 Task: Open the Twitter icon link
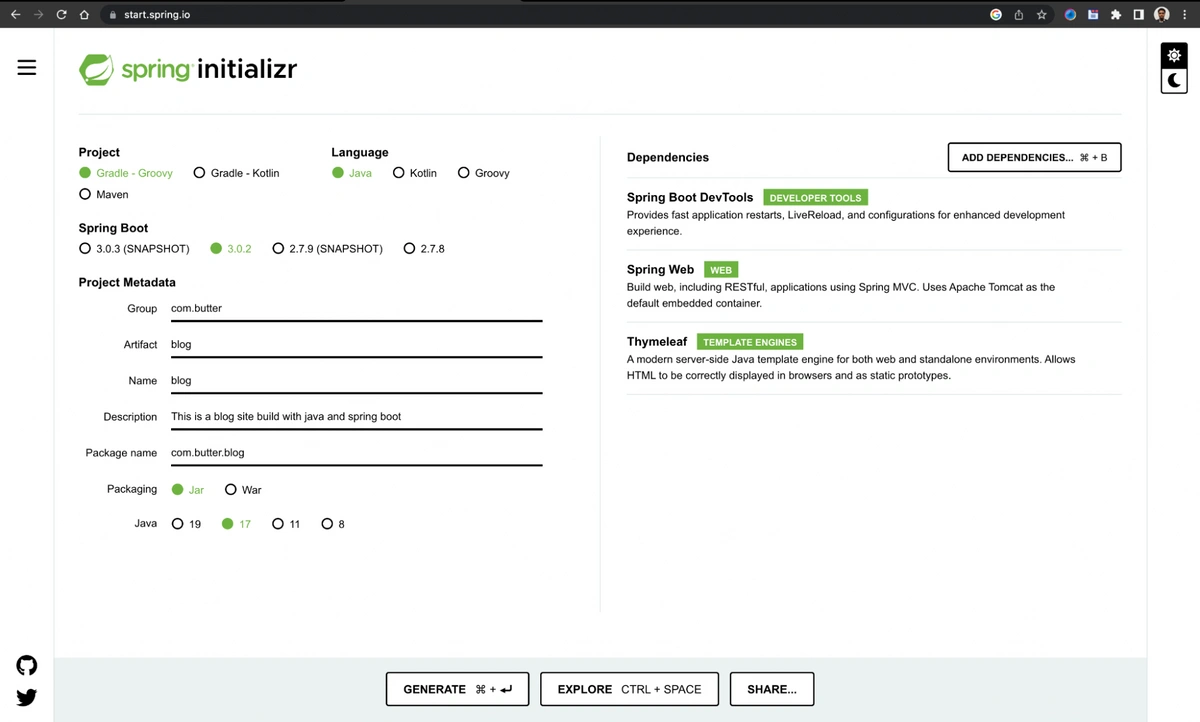[x=27, y=697]
